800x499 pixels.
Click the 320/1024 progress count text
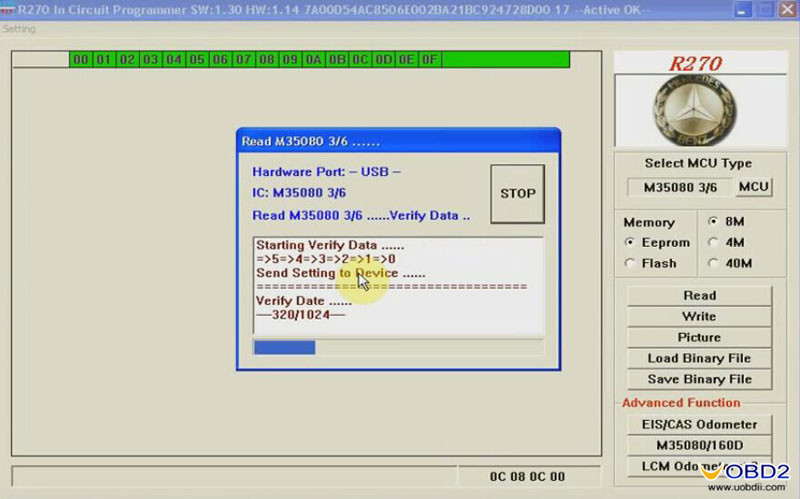pos(301,315)
